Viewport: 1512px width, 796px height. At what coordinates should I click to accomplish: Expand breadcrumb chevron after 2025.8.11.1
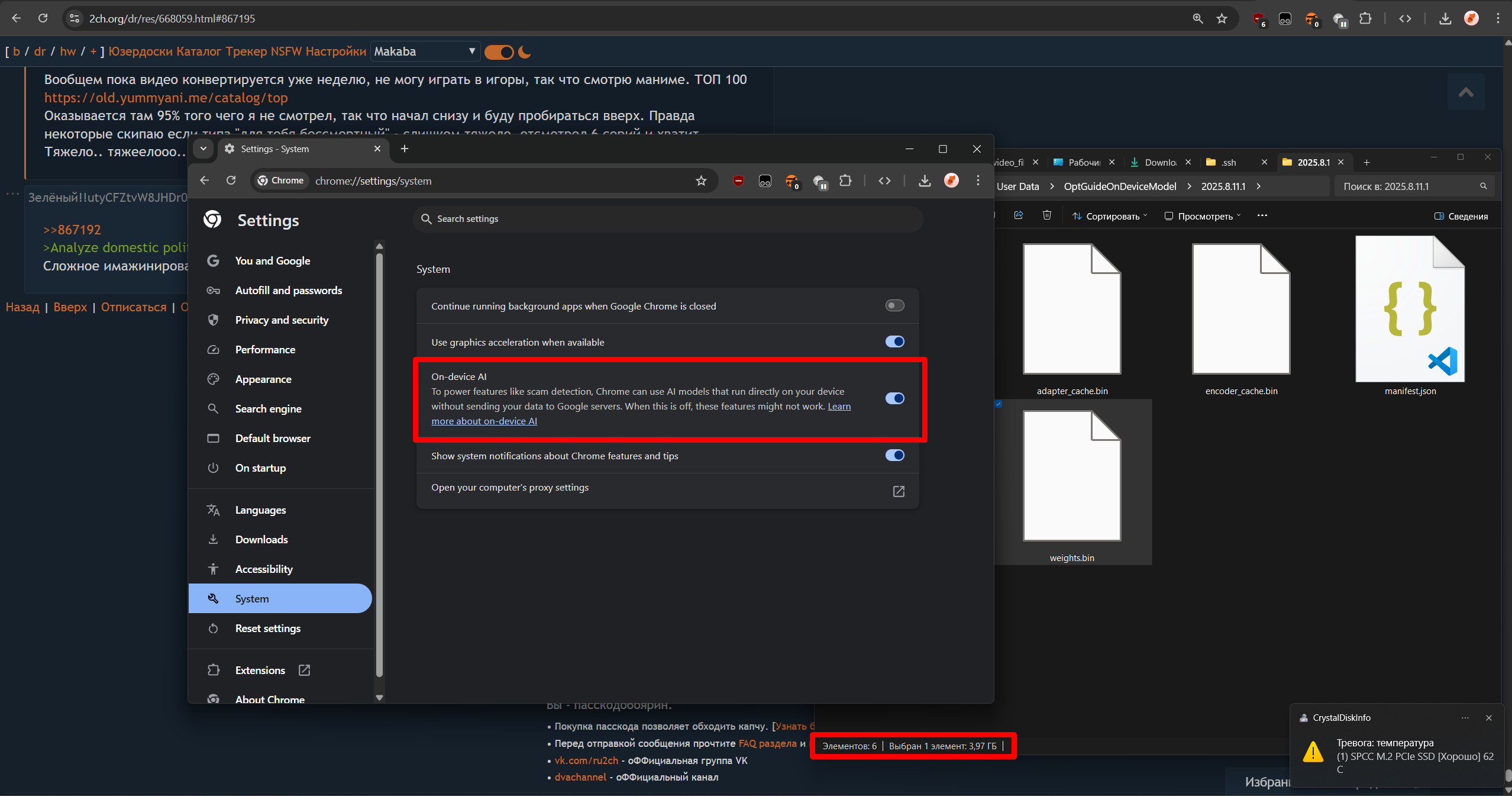[1258, 186]
